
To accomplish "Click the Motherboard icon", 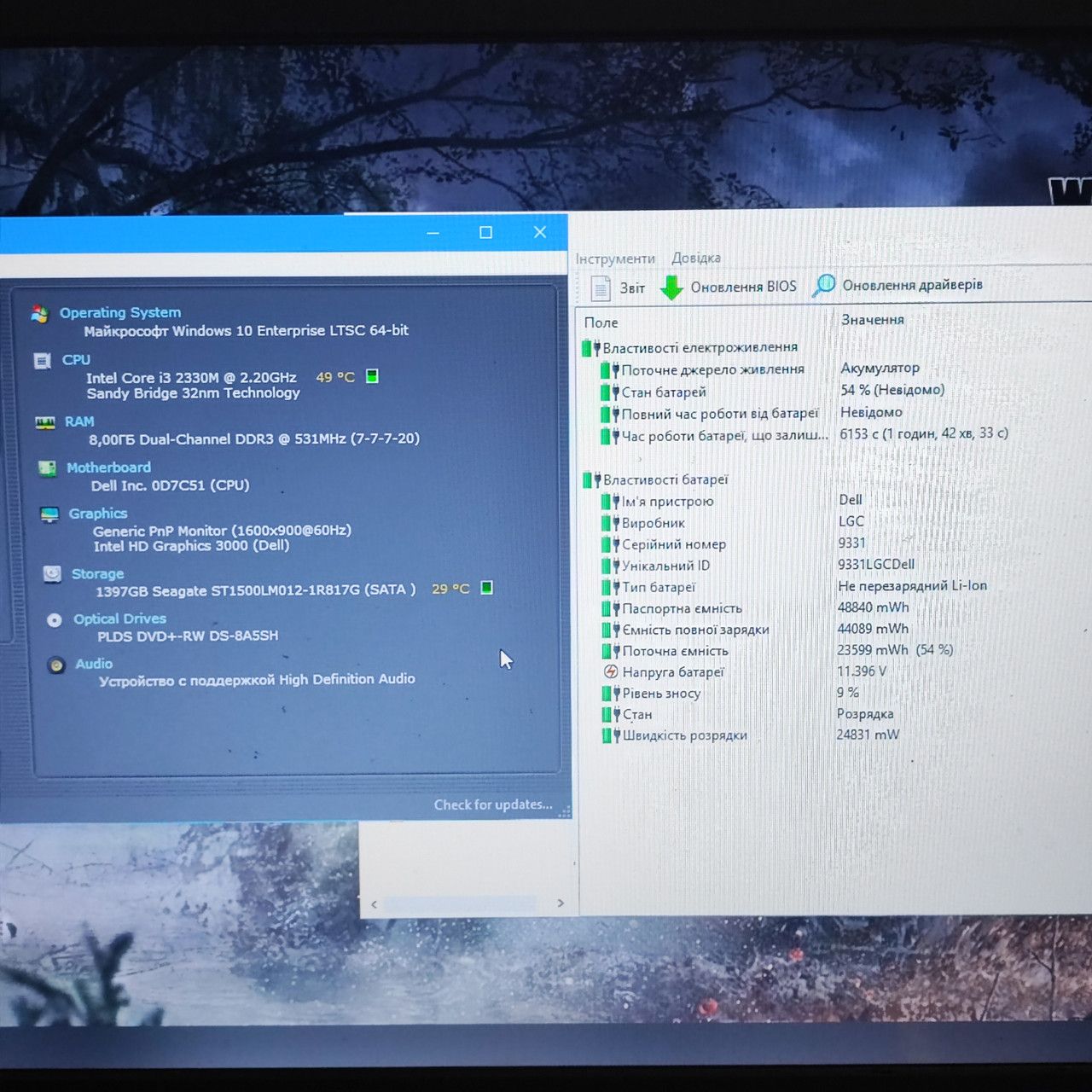I will point(47,468).
